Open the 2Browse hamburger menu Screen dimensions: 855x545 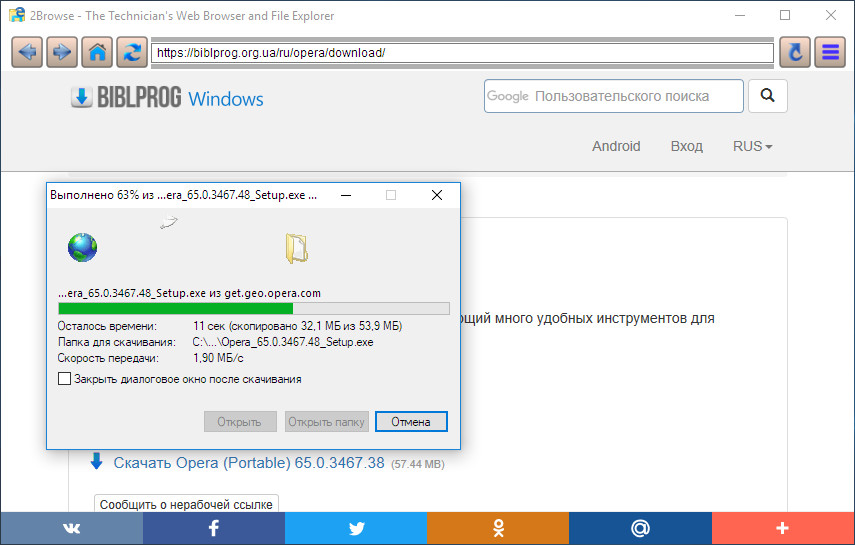click(x=830, y=52)
